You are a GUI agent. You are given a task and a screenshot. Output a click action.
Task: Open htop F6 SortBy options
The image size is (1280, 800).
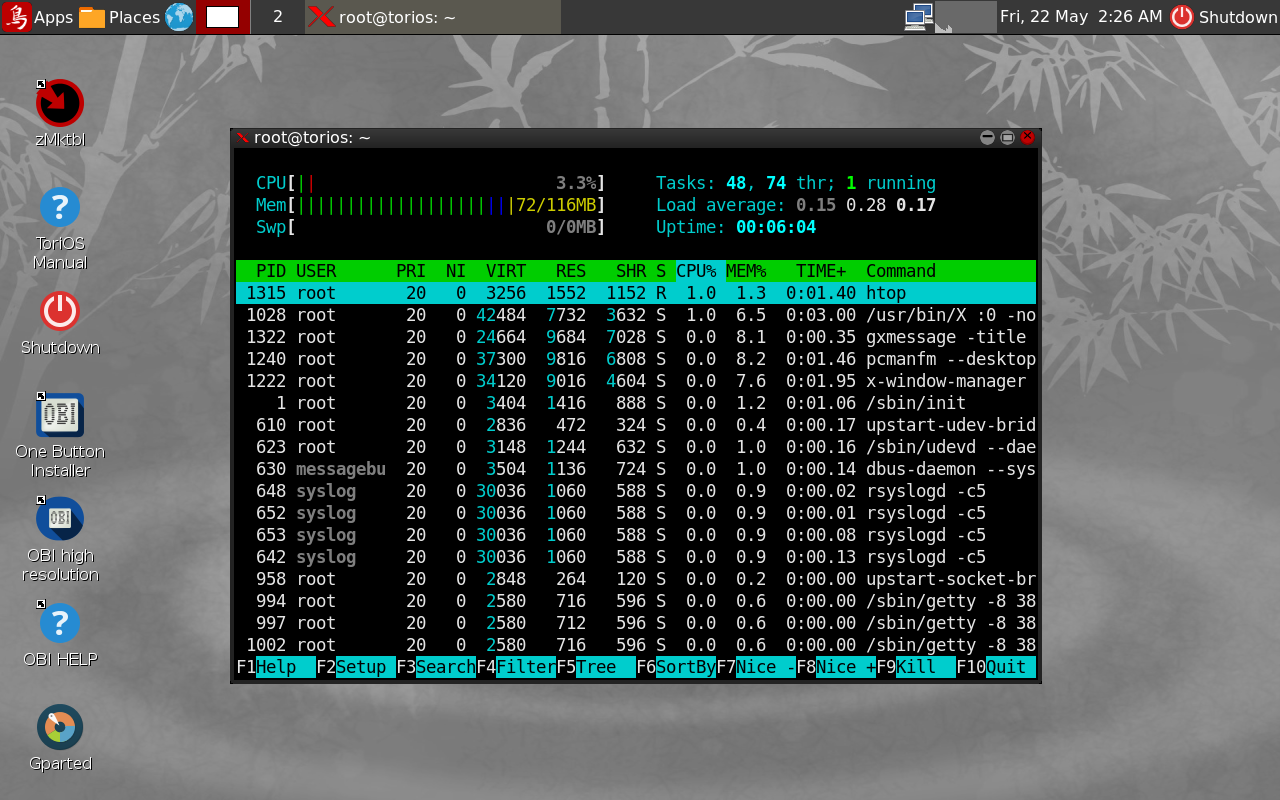click(685, 667)
